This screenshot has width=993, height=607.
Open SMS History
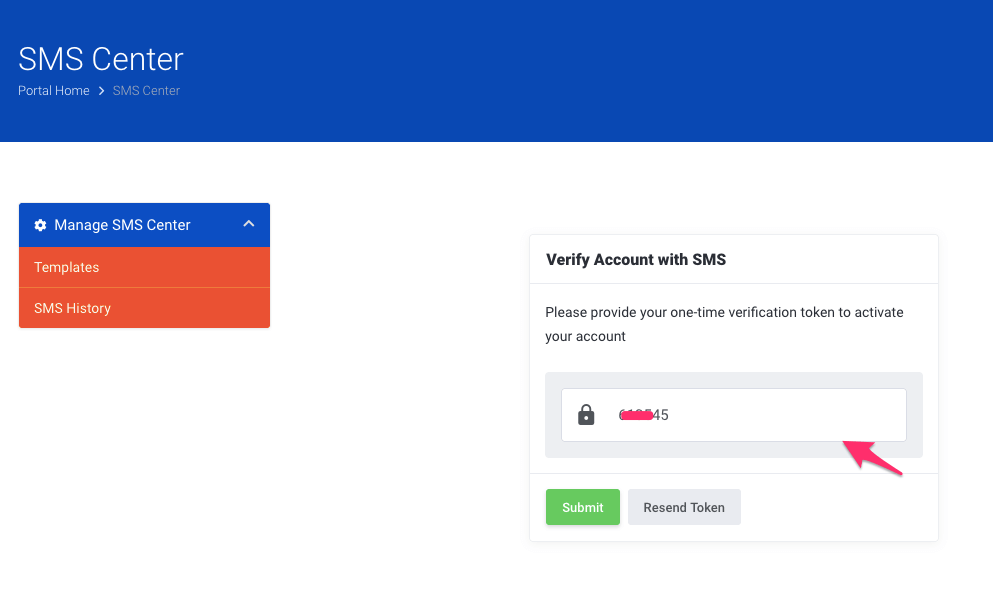click(70, 308)
